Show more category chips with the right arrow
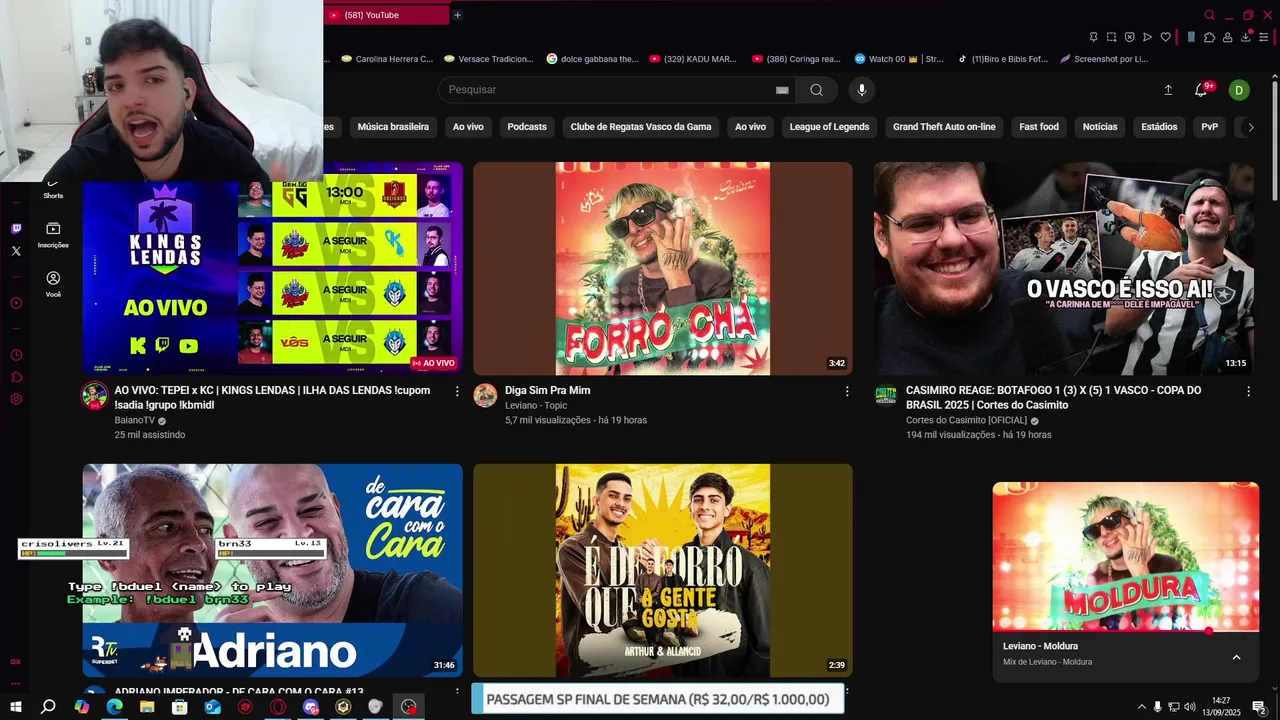This screenshot has height=720, width=1280. (x=1250, y=127)
